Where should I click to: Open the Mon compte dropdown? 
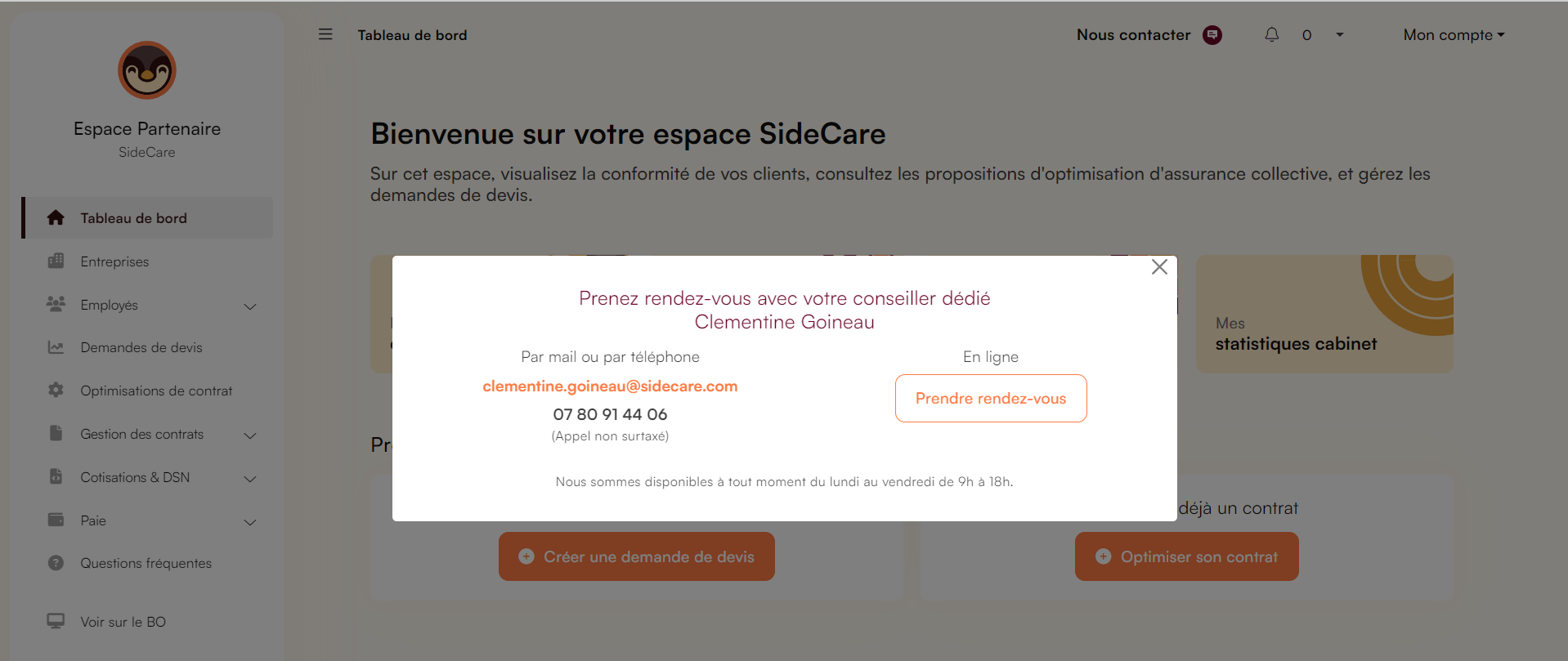1454,35
